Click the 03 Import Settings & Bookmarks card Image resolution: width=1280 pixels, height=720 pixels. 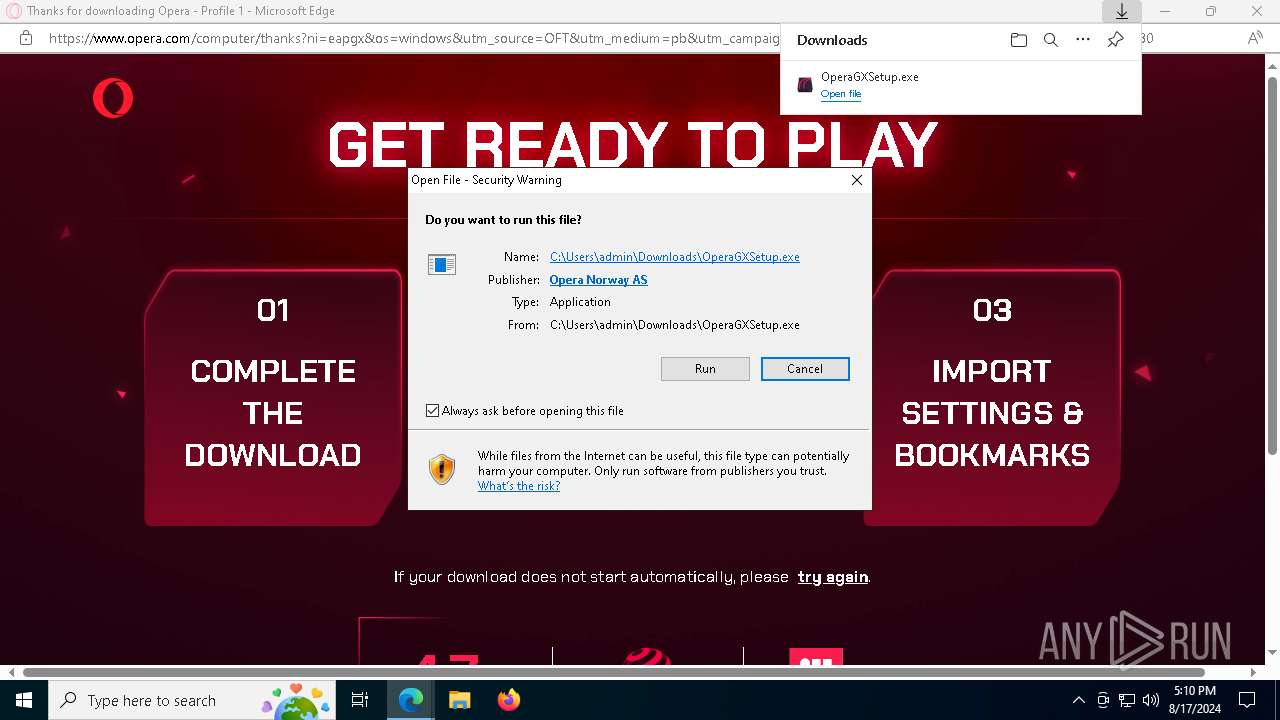(x=992, y=397)
